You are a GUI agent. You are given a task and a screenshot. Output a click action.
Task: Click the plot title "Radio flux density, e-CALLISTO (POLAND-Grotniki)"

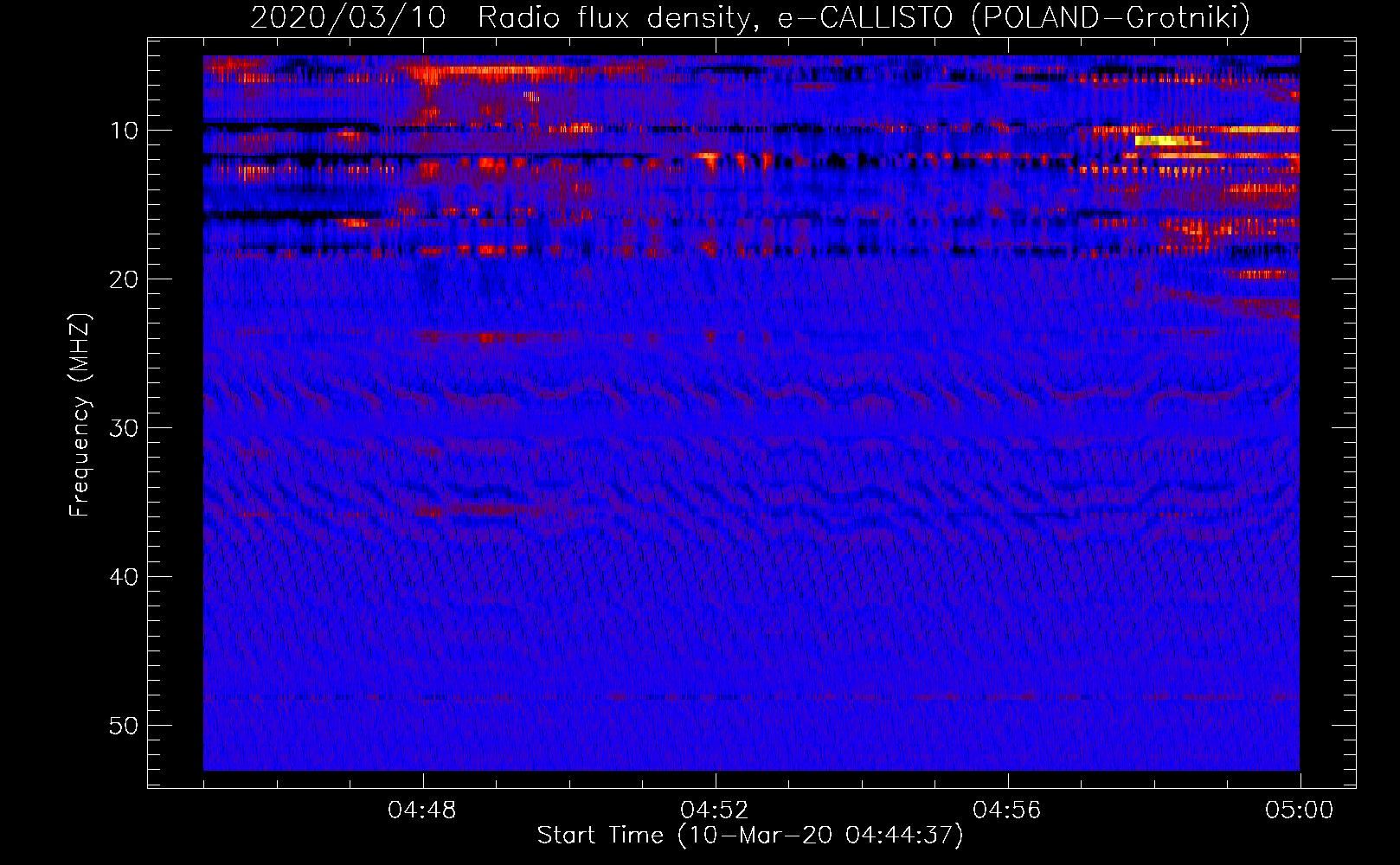(x=864, y=17)
